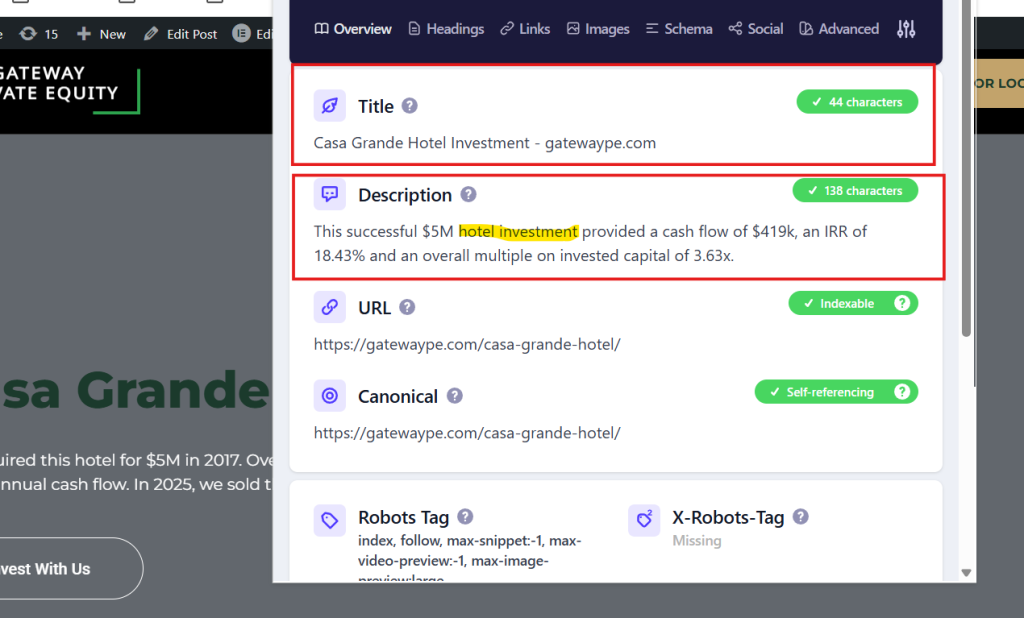Viewport: 1024px width, 618px height.
Task: Open the Links tab
Action: (525, 29)
